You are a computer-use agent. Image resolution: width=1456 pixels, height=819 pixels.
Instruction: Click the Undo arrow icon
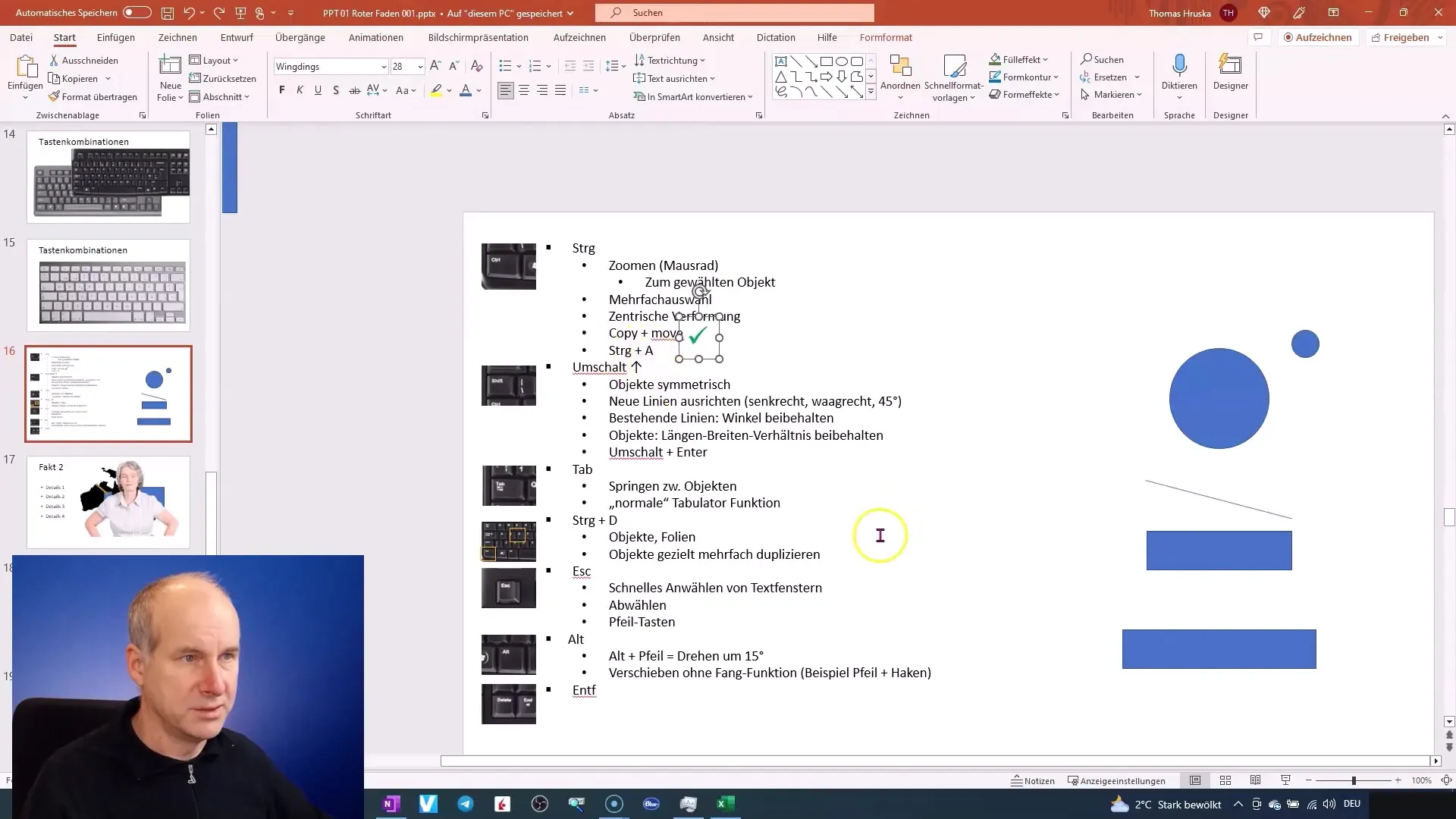(x=189, y=13)
